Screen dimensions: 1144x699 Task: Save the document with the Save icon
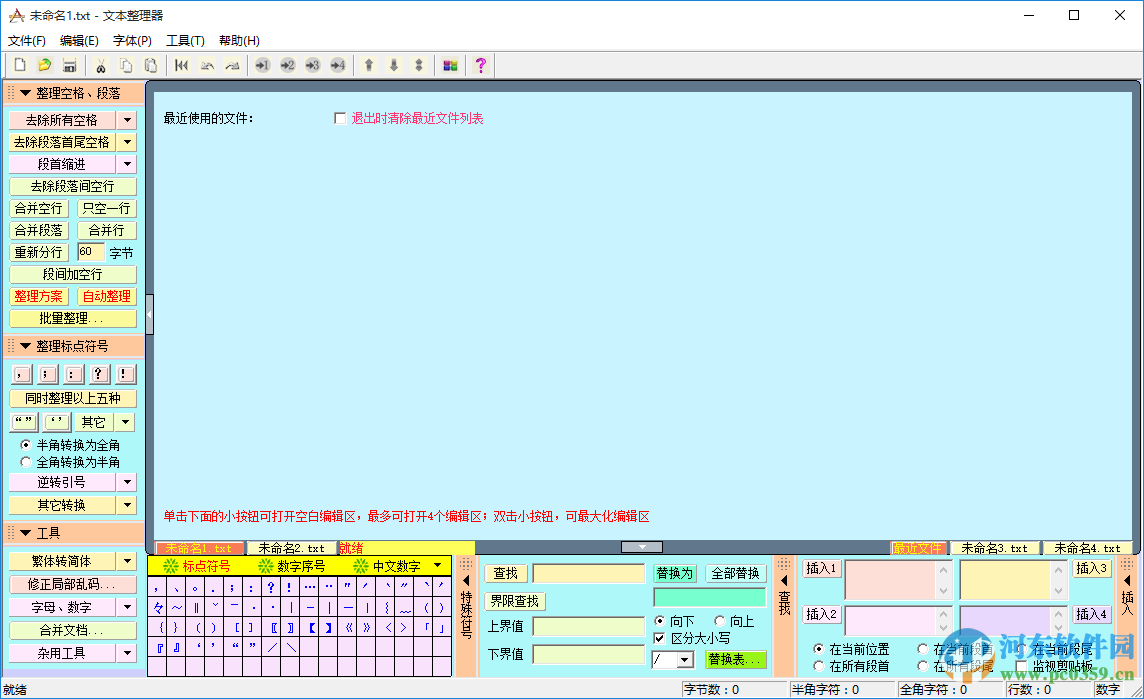[68, 65]
